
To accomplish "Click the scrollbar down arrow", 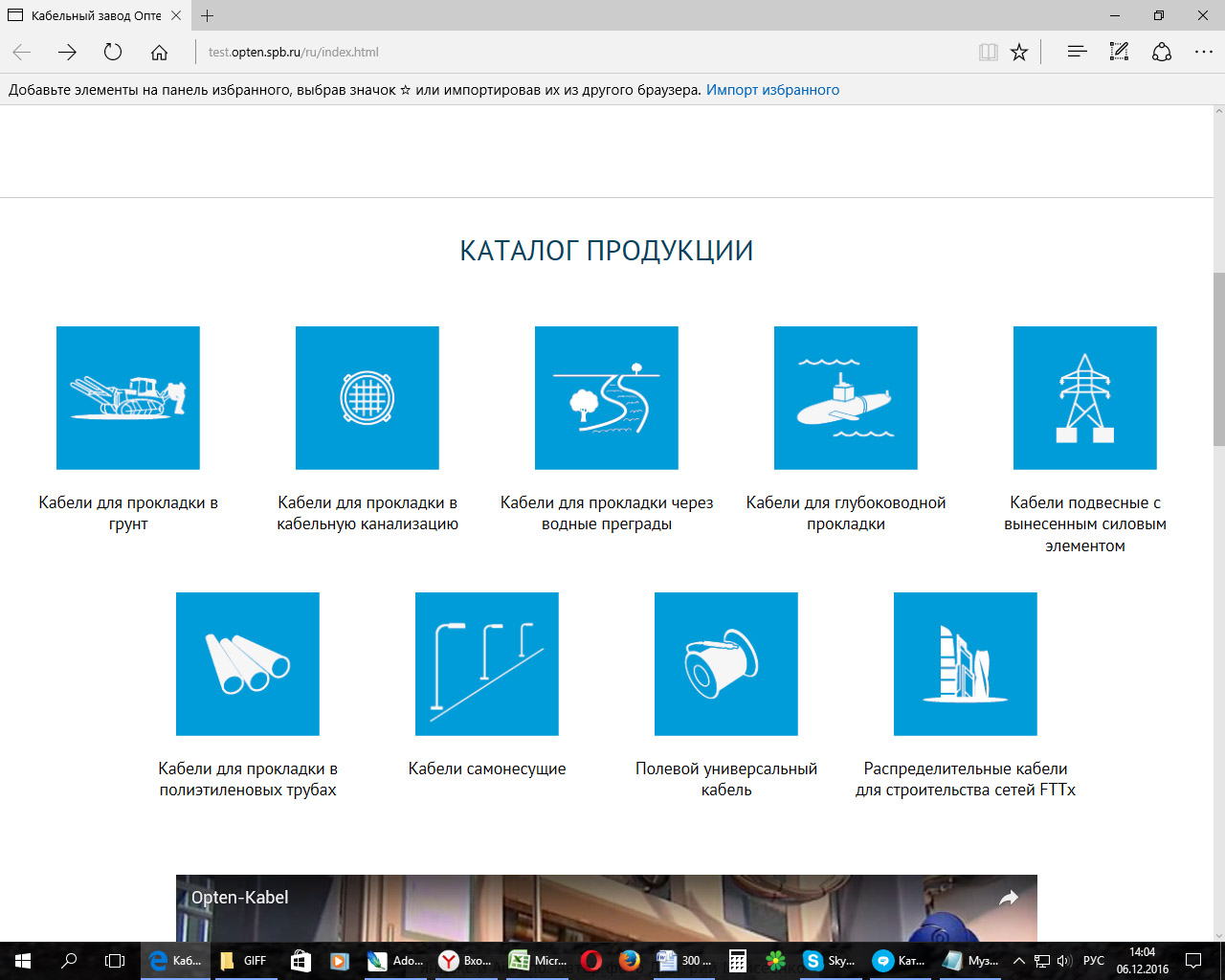I will click(x=1218, y=935).
